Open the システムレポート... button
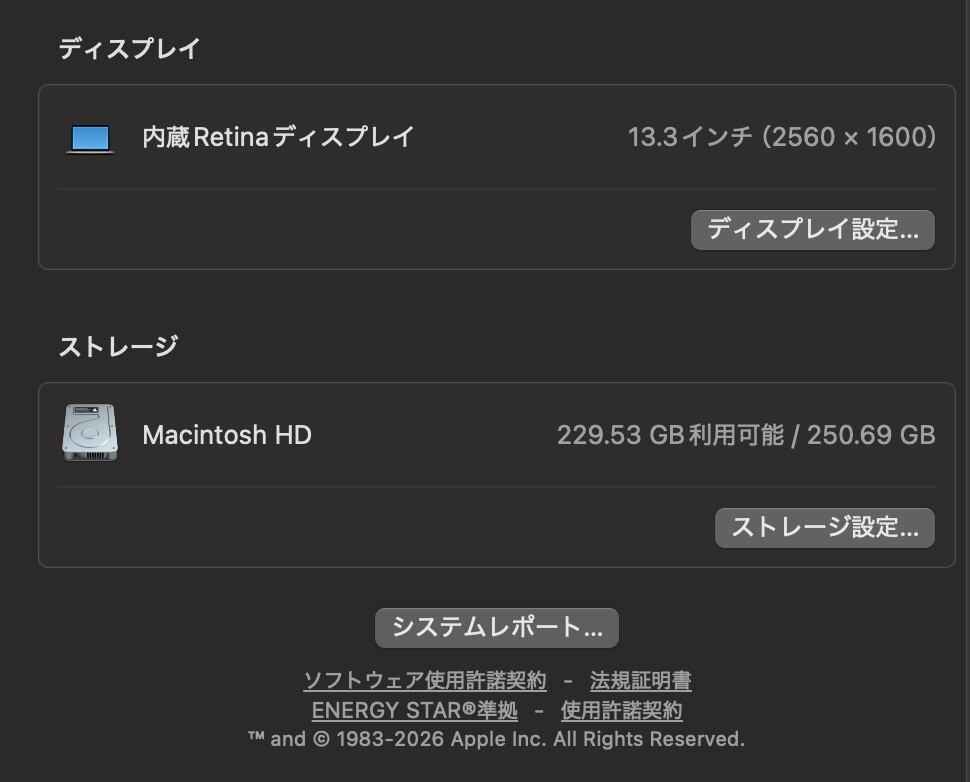This screenshot has width=970, height=782. click(x=496, y=628)
